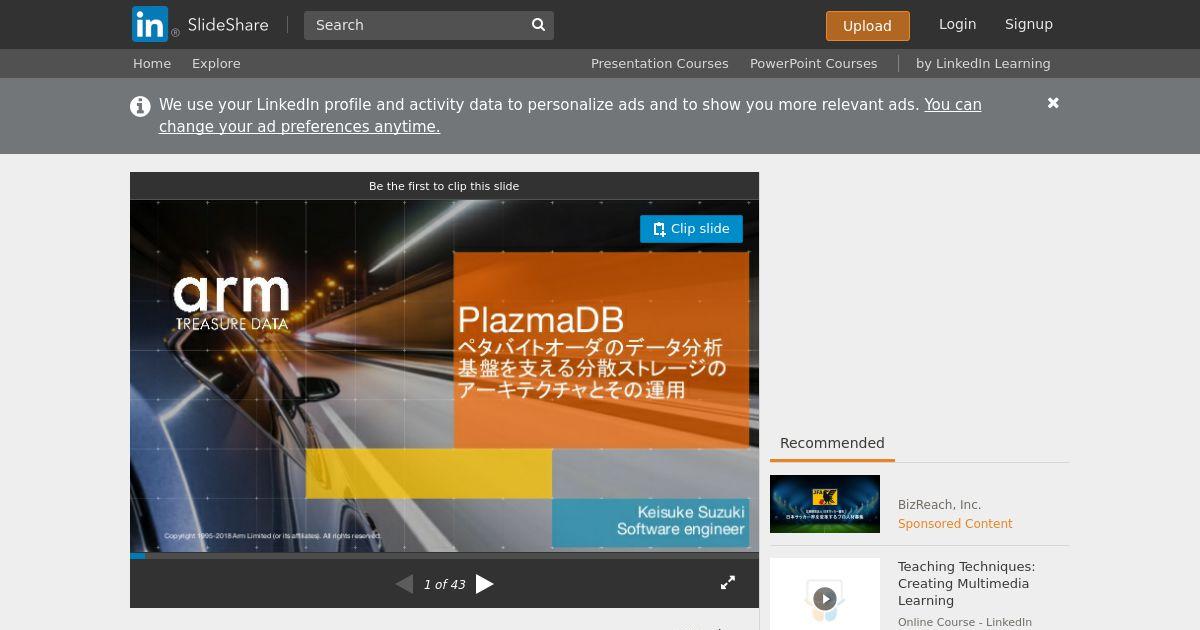Click 'Be the first to clip this slide' text

click(444, 186)
